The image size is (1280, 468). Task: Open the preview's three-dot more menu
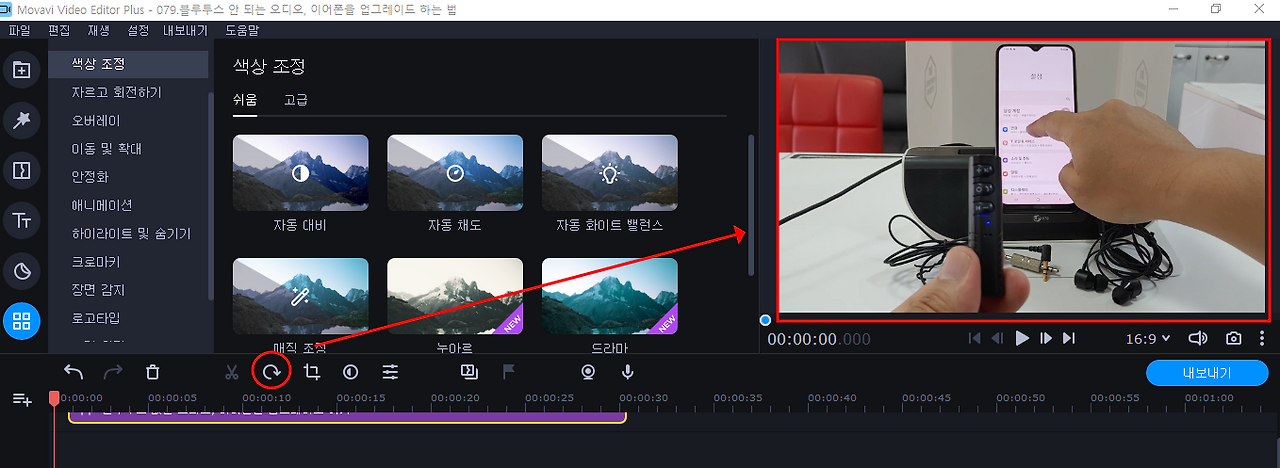coord(1262,338)
